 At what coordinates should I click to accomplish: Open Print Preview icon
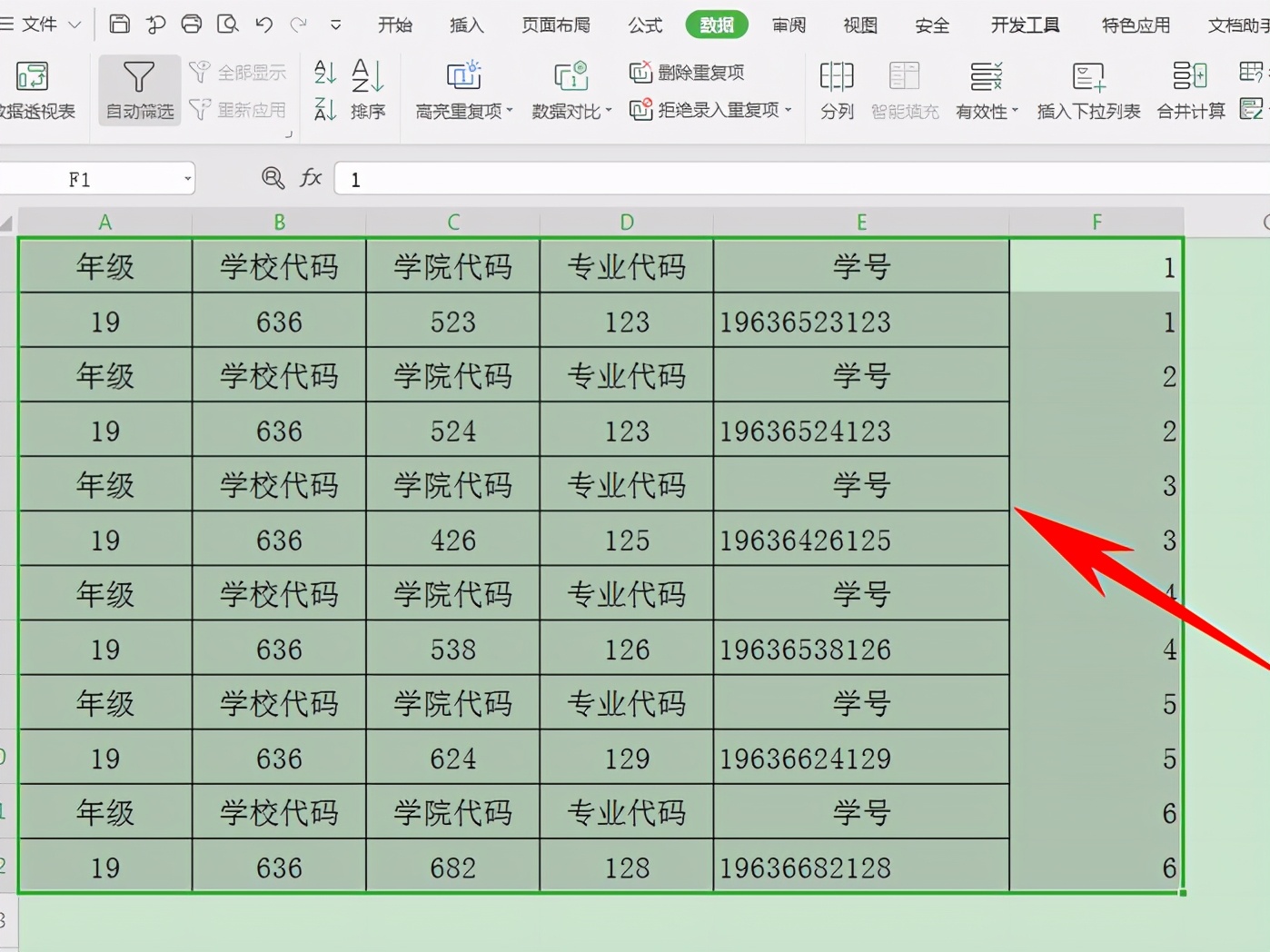(227, 24)
